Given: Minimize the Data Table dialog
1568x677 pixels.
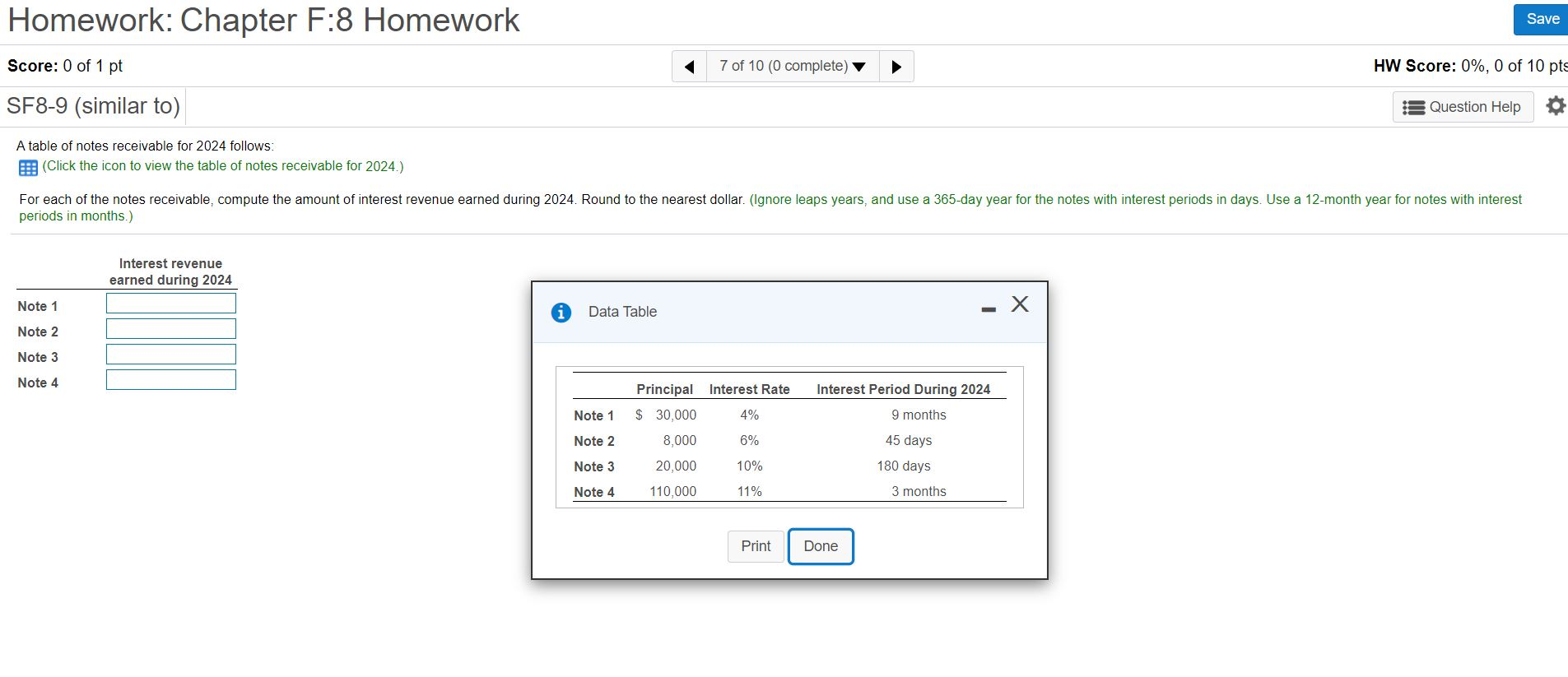Looking at the screenshot, I should tap(989, 309).
